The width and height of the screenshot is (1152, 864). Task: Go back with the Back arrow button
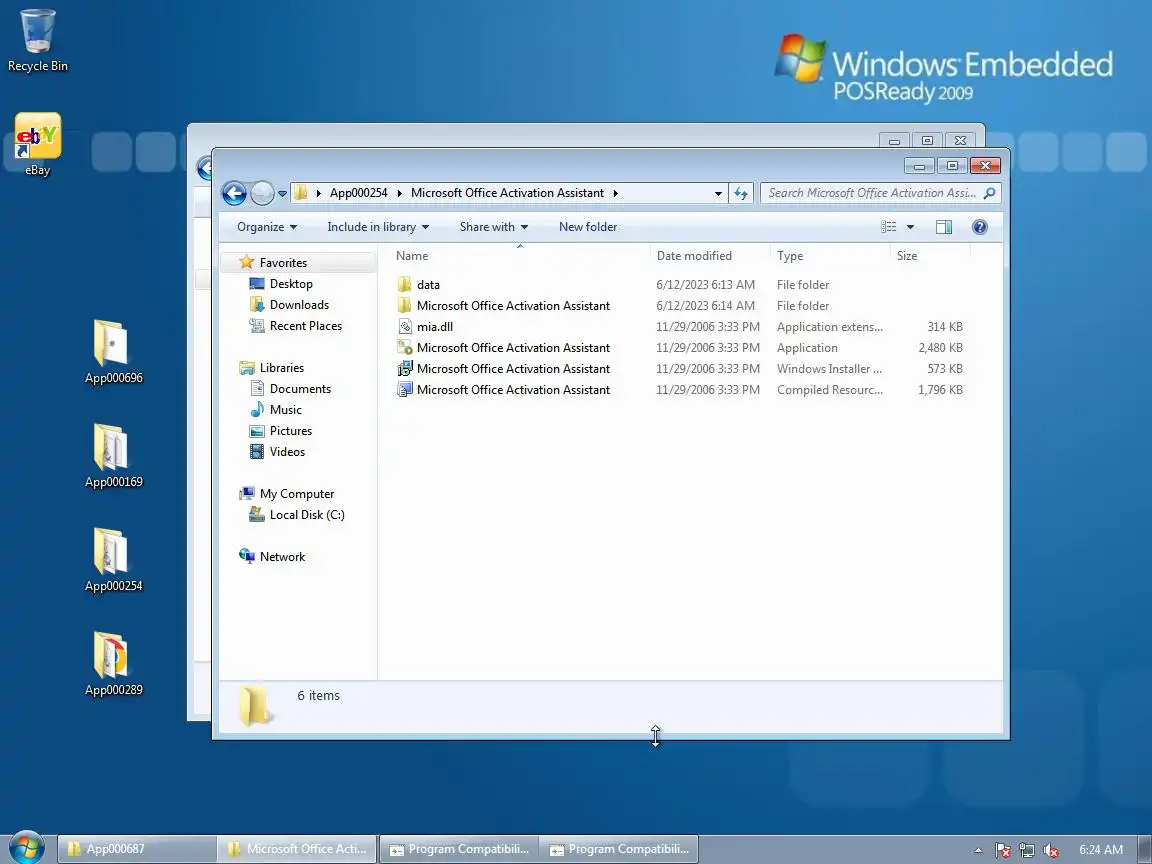(234, 193)
